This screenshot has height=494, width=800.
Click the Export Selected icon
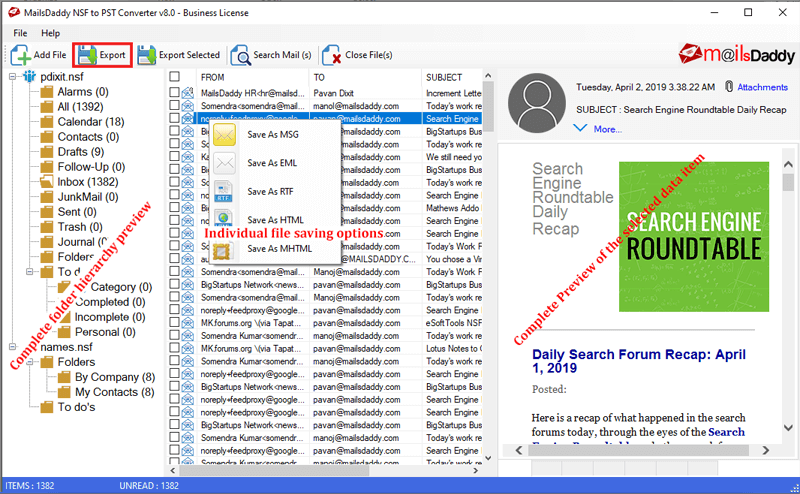[x=147, y=55]
